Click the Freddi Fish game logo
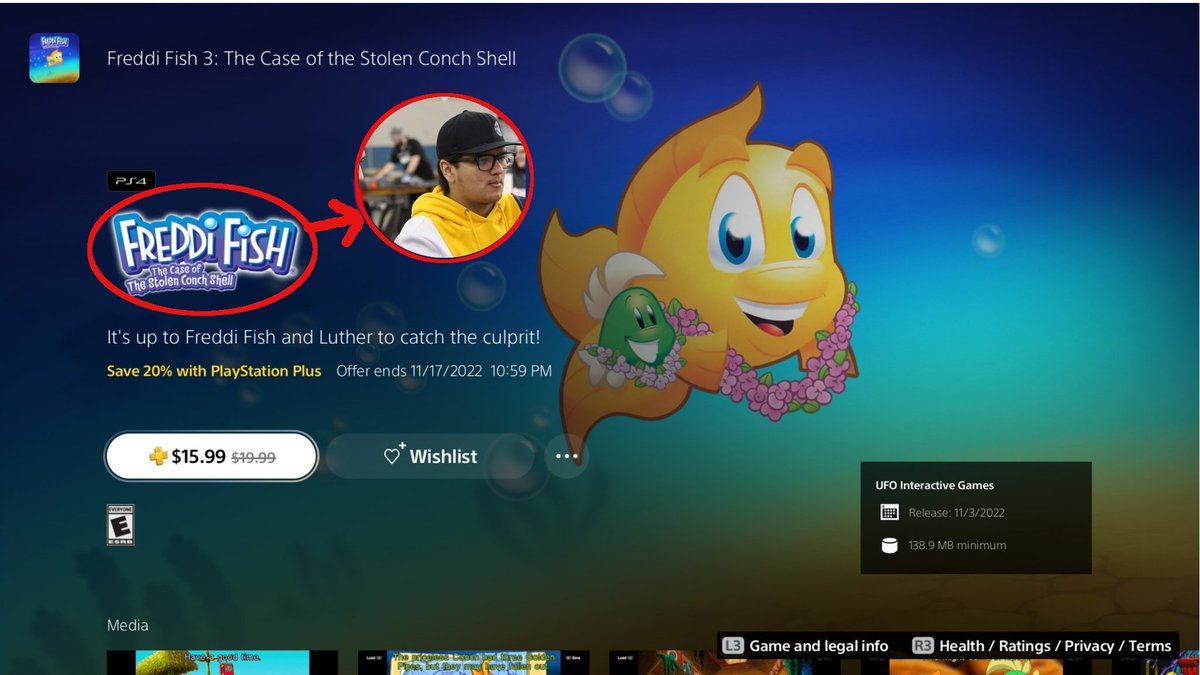Viewport: 1200px width, 675px height. click(208, 251)
